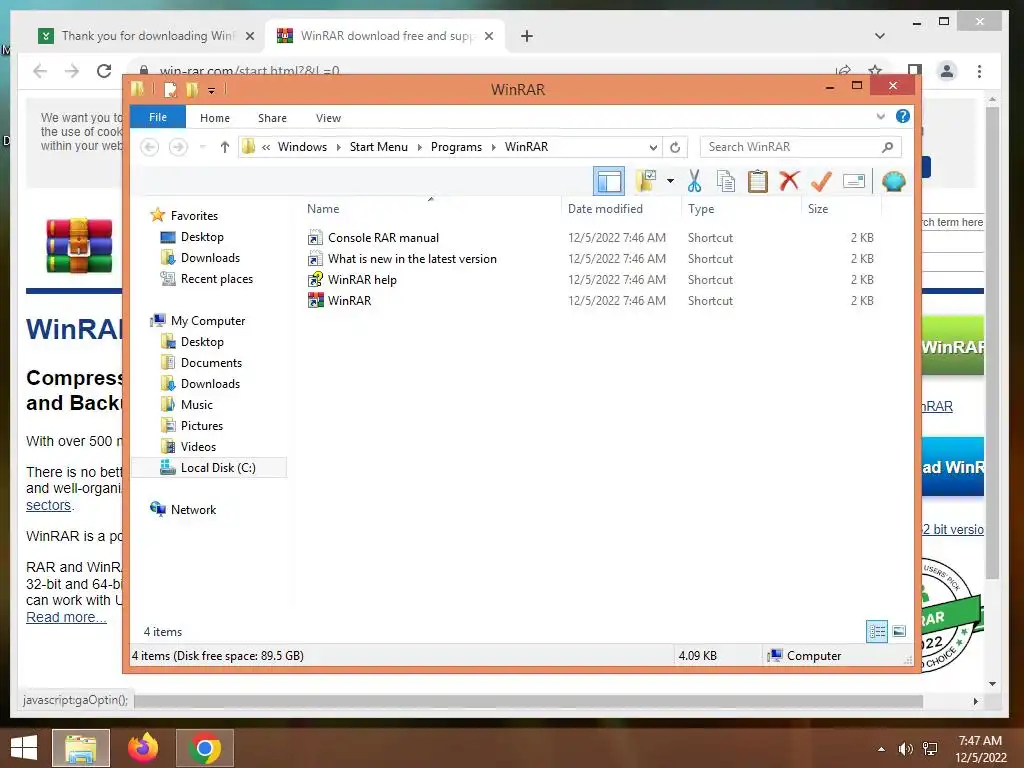Image resolution: width=1024 pixels, height=768 pixels.
Task: Open Chrome three-dot menu
Action: click(979, 71)
